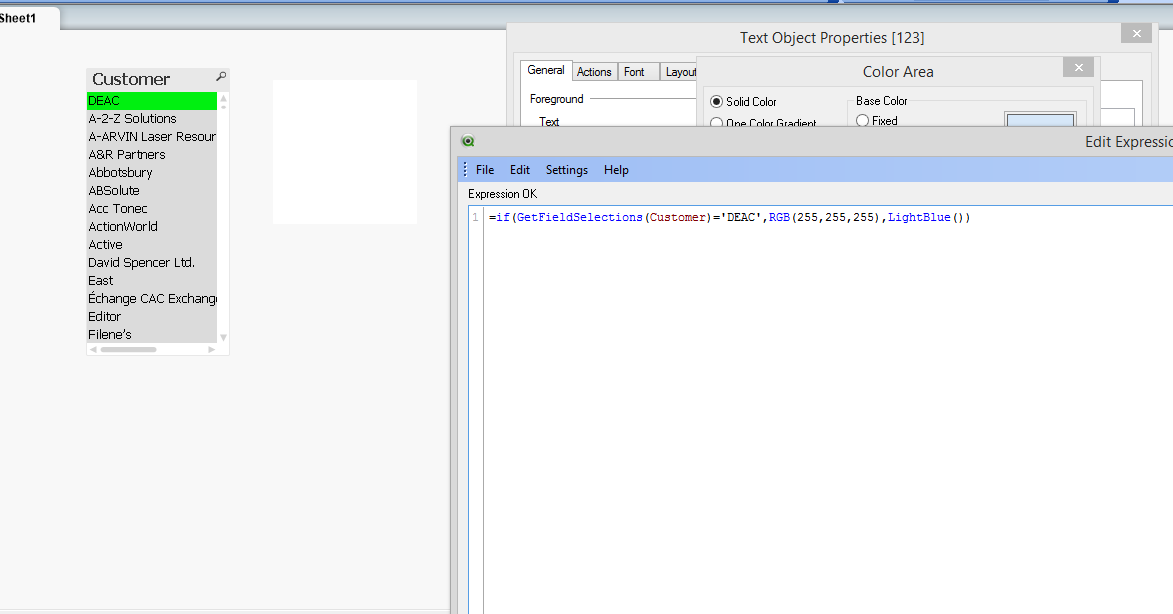Close the Color Area dialog

(x=1078, y=68)
